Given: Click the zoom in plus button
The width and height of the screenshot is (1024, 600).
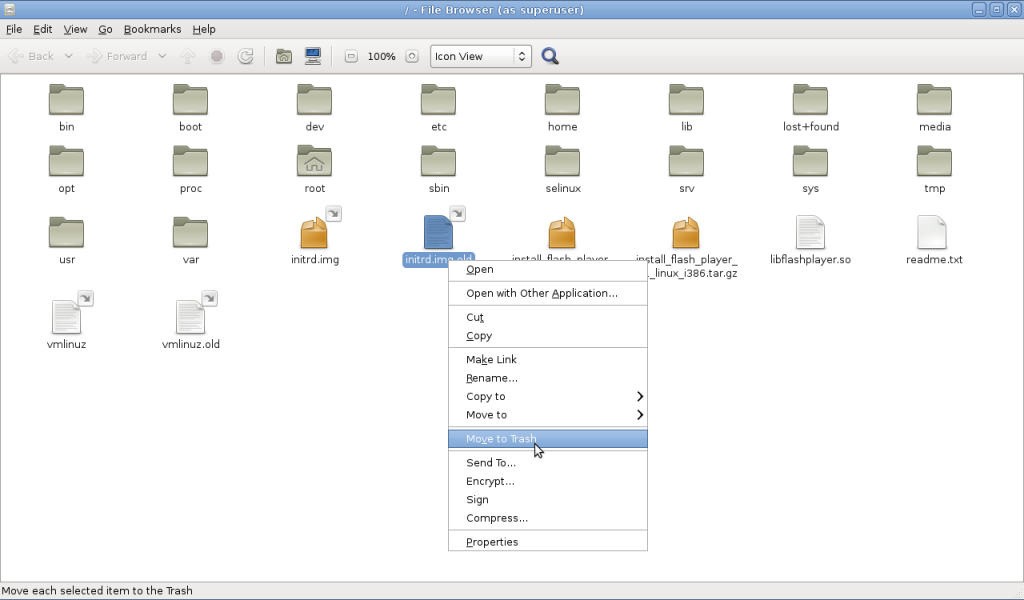Looking at the screenshot, I should pyautogui.click(x=411, y=56).
